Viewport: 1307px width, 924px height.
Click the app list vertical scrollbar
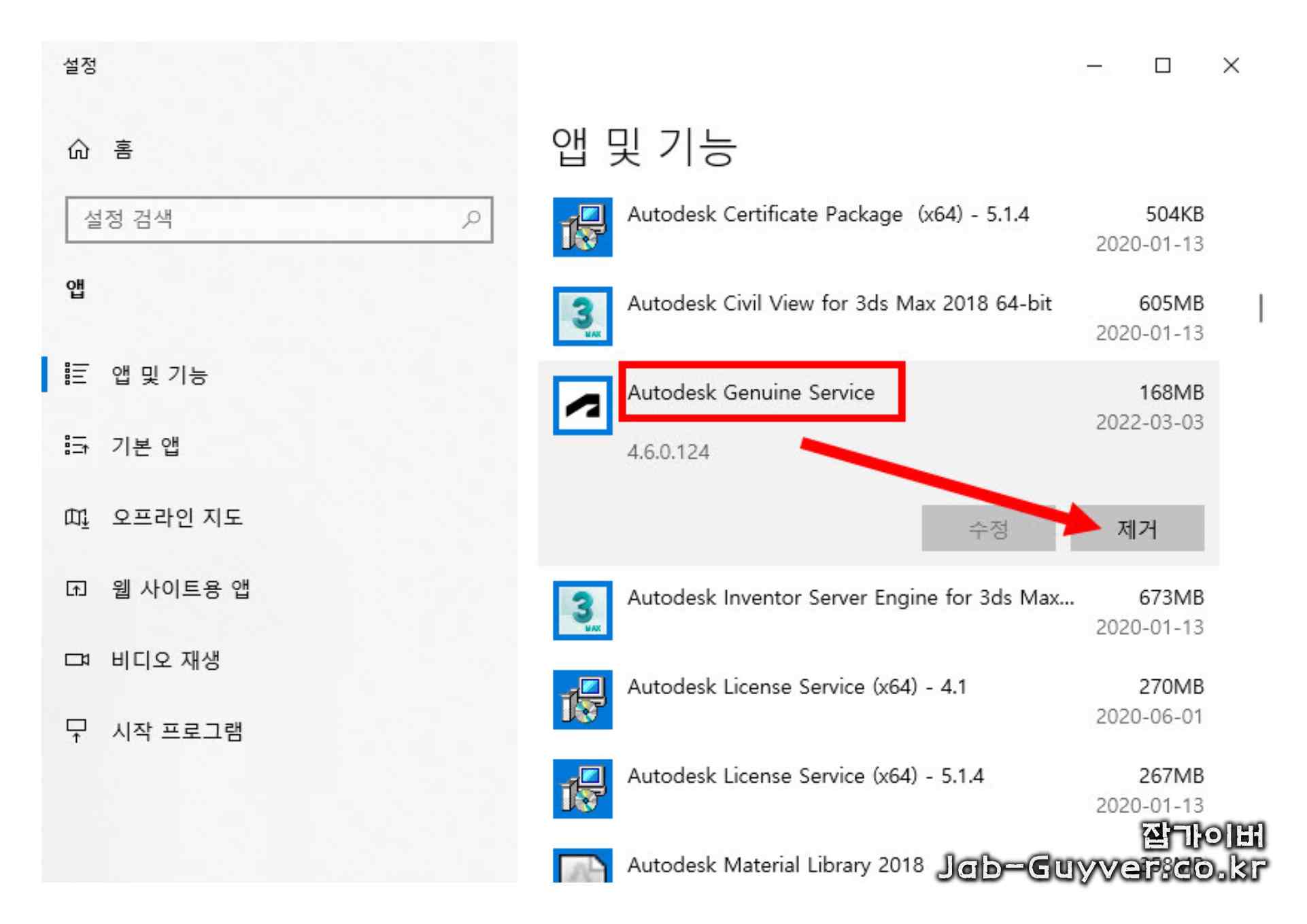1261,308
